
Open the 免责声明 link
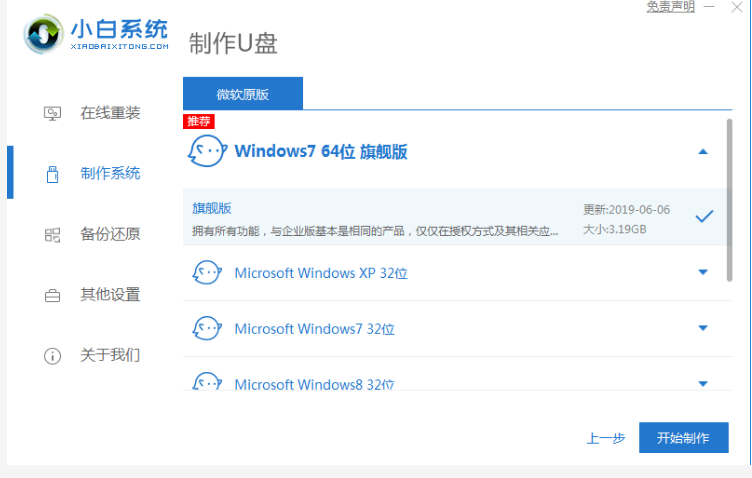click(672, 6)
